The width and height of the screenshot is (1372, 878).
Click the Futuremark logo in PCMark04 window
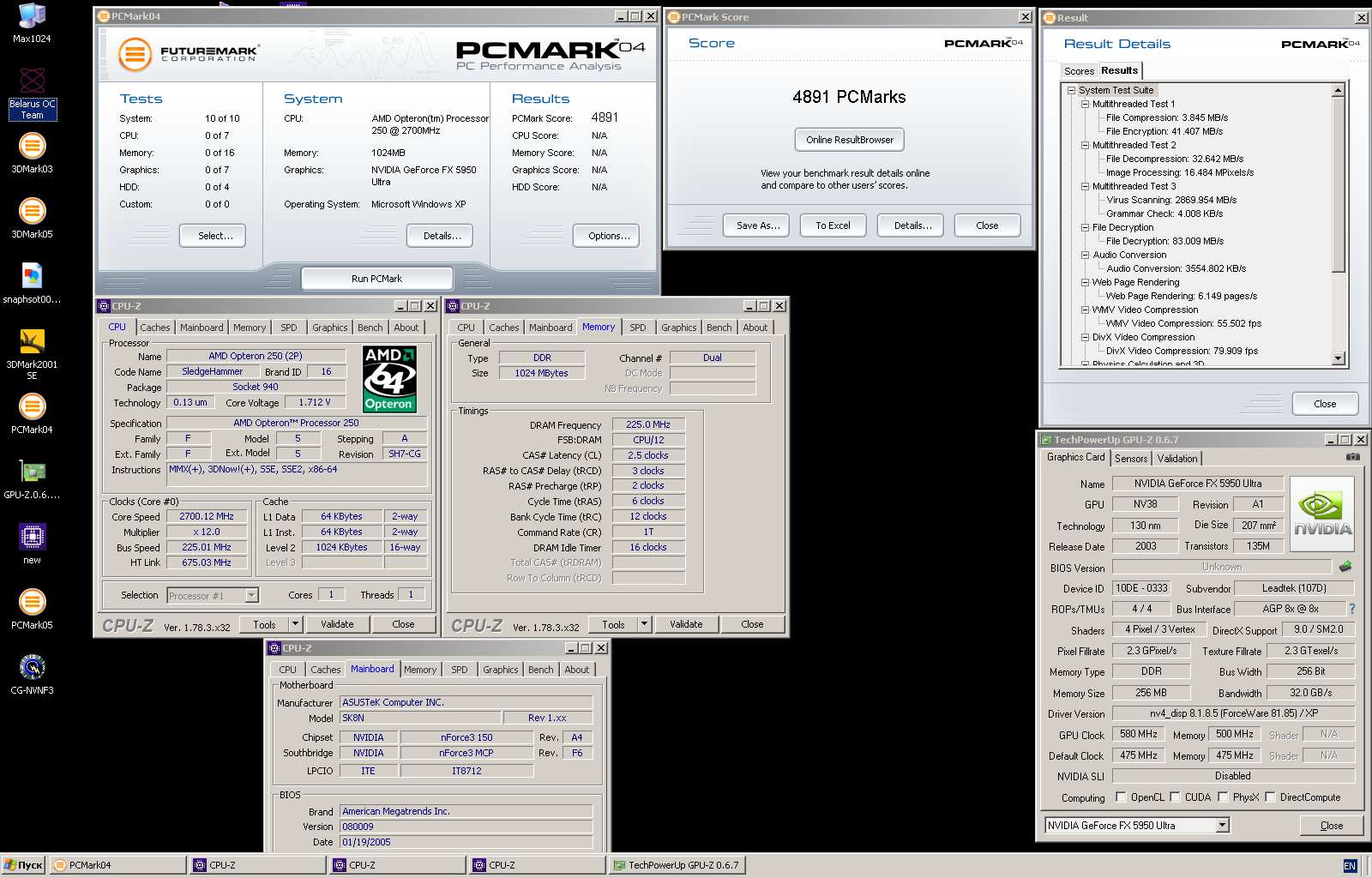[188, 54]
